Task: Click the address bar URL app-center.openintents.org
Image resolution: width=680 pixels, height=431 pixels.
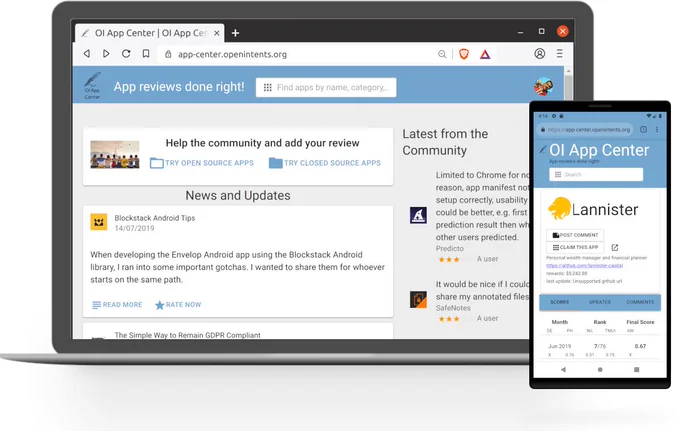Action: [232, 54]
